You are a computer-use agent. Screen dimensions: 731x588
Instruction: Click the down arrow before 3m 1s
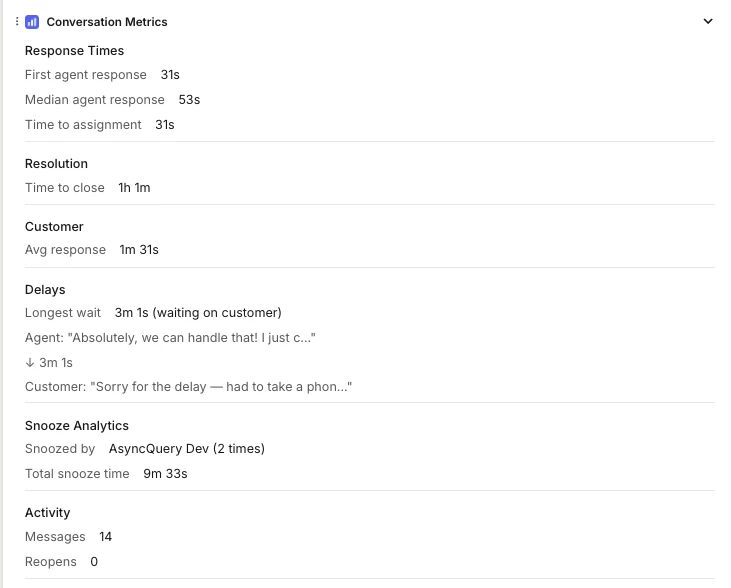point(29,362)
